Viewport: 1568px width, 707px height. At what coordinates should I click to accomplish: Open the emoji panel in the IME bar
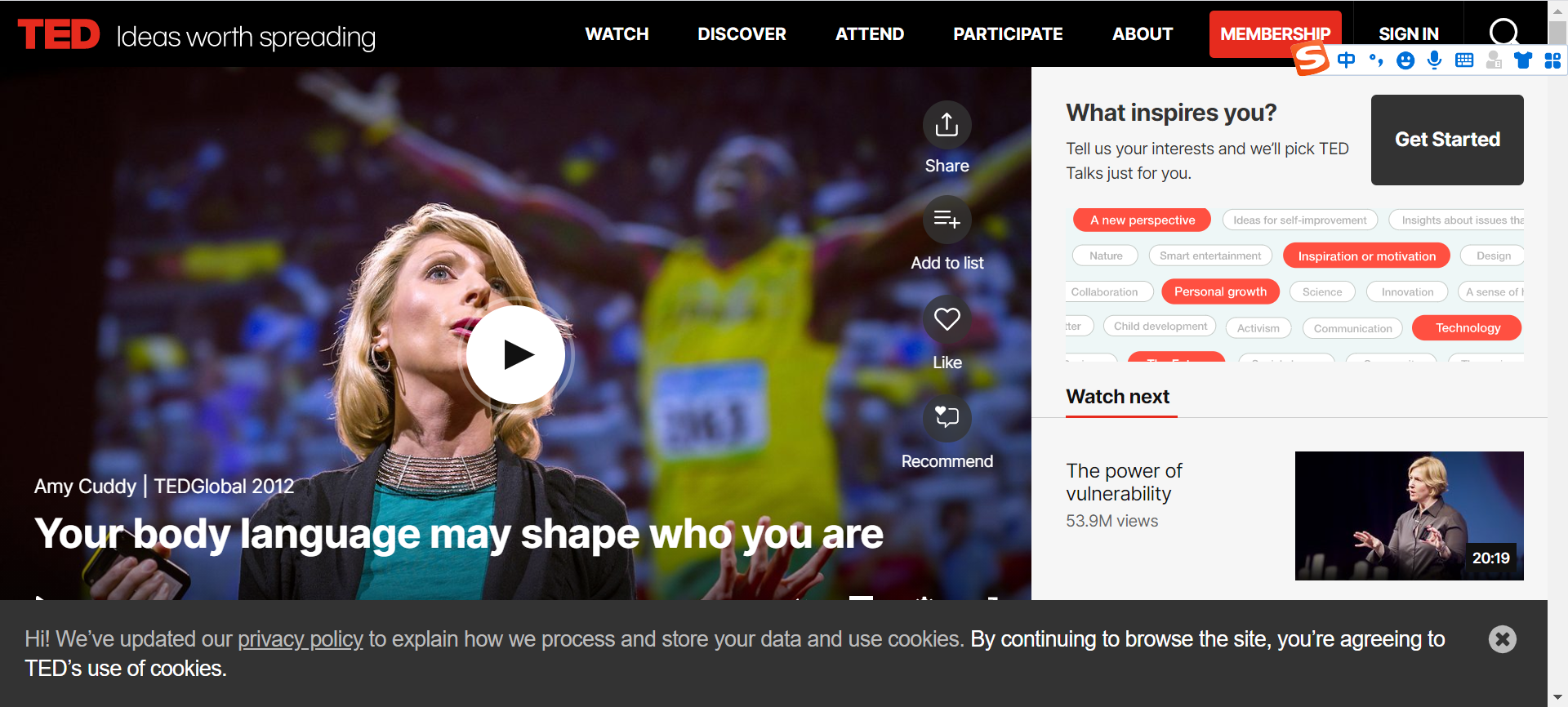[x=1405, y=60]
